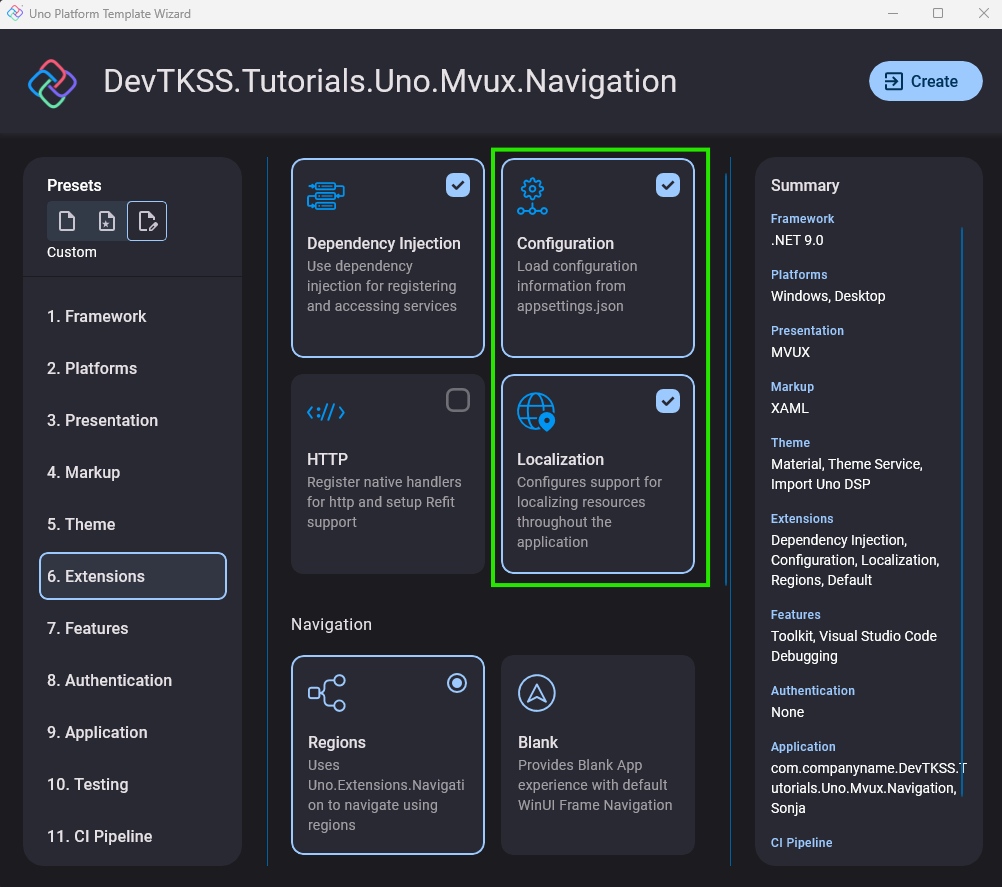Image resolution: width=1002 pixels, height=887 pixels.
Task: Click the Create button
Action: [x=925, y=81]
